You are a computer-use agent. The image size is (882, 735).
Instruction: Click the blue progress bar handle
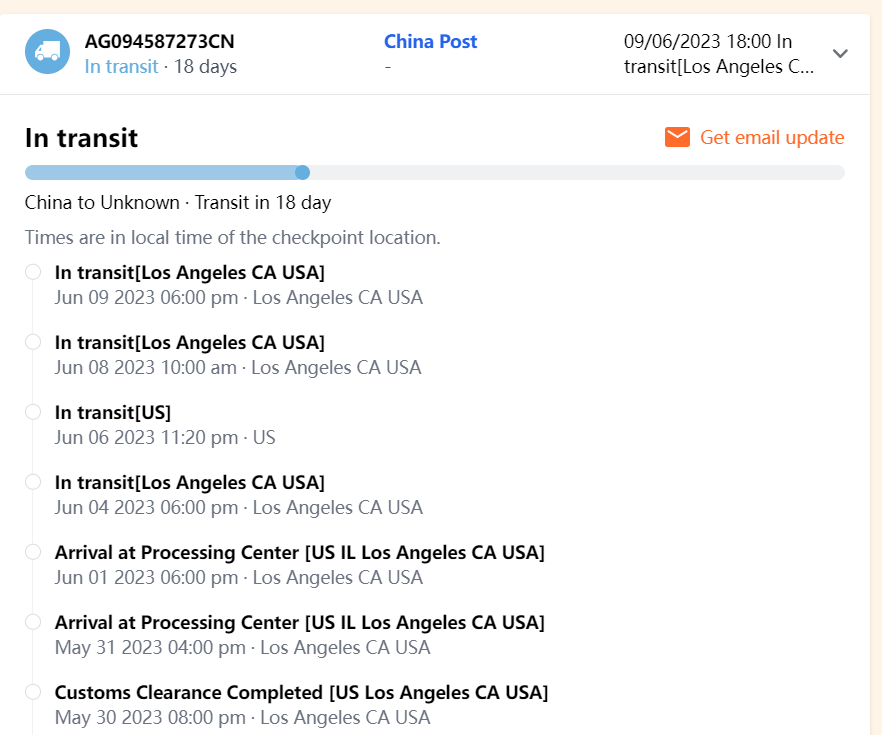[302, 172]
